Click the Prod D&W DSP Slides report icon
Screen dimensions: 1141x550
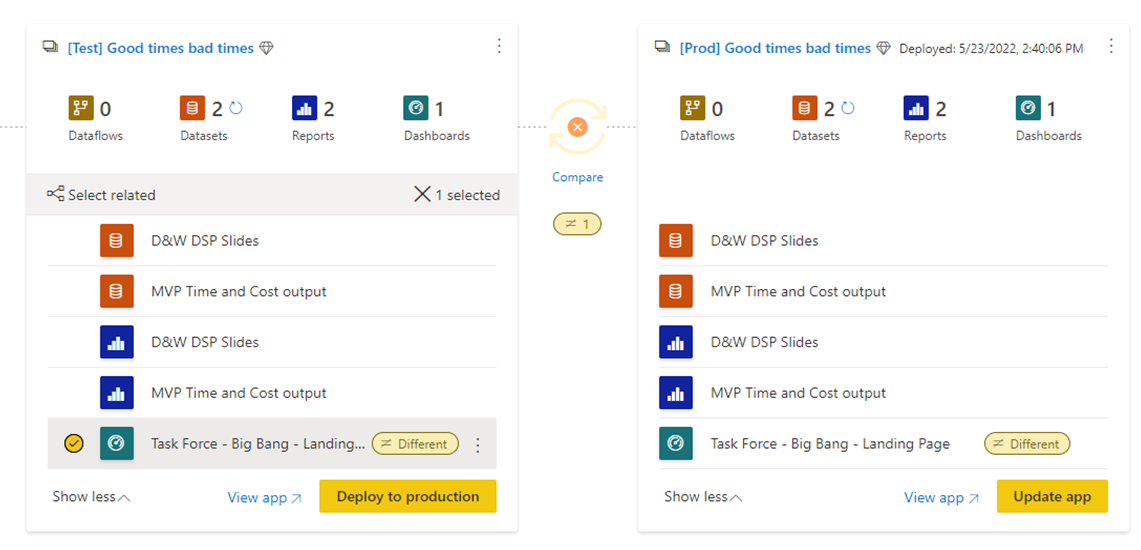tap(676, 342)
